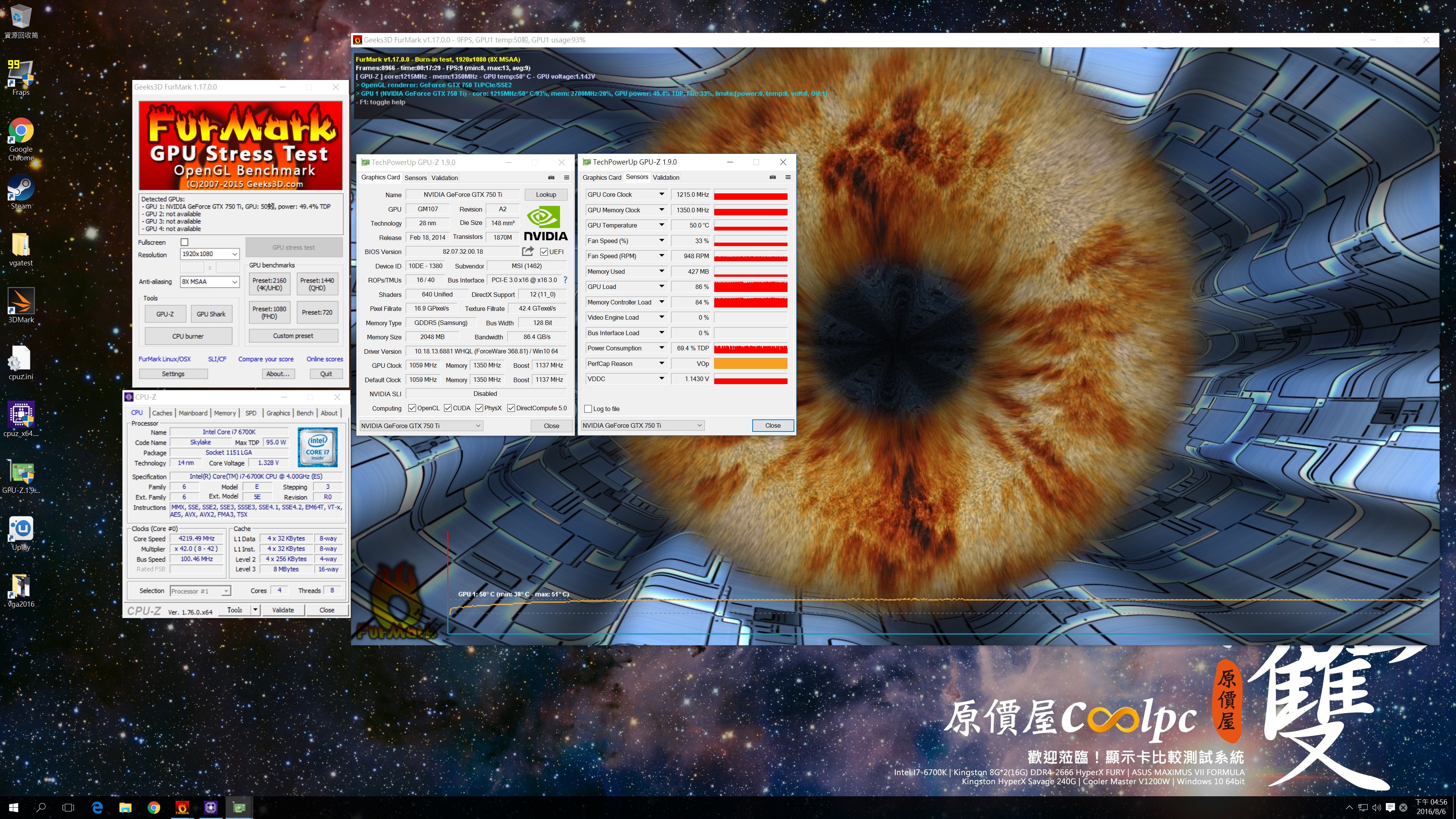Screen dimensions: 1456x819
Task: Expand Fan Speed (RPM) sensor dropdown
Action: 661,256
